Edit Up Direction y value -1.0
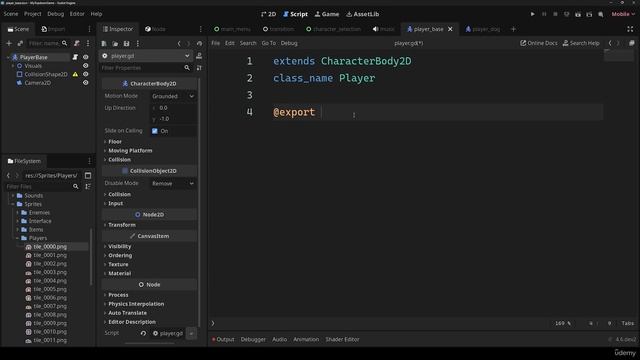 pos(174,119)
